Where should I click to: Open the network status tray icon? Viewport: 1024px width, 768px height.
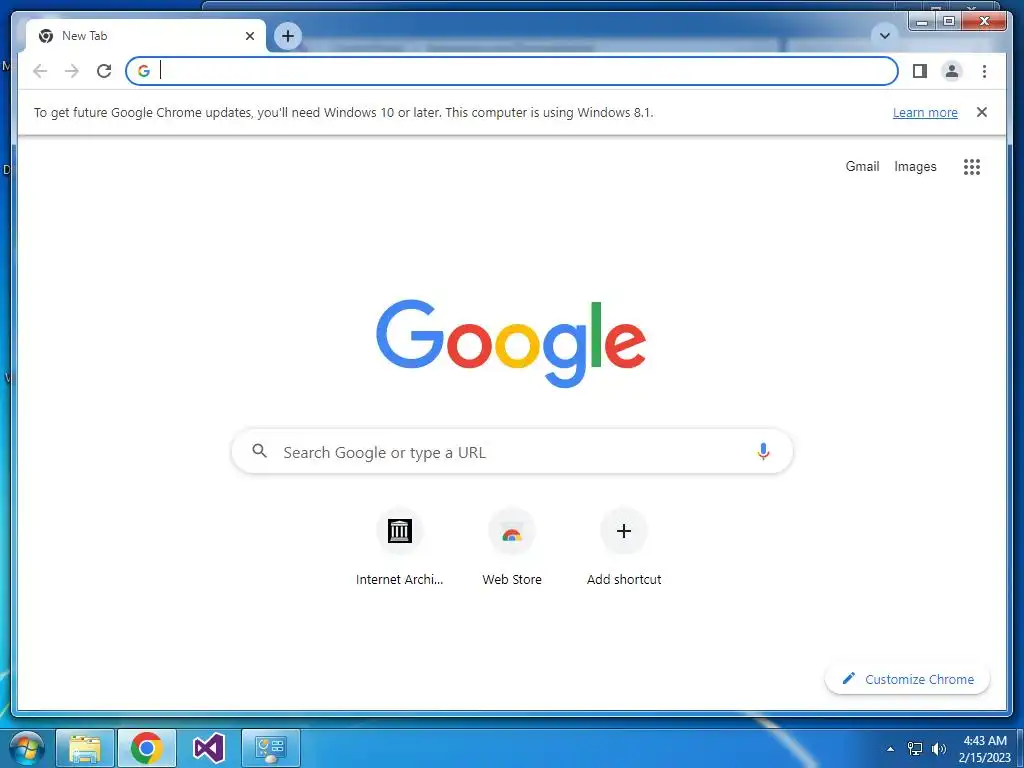click(x=915, y=749)
